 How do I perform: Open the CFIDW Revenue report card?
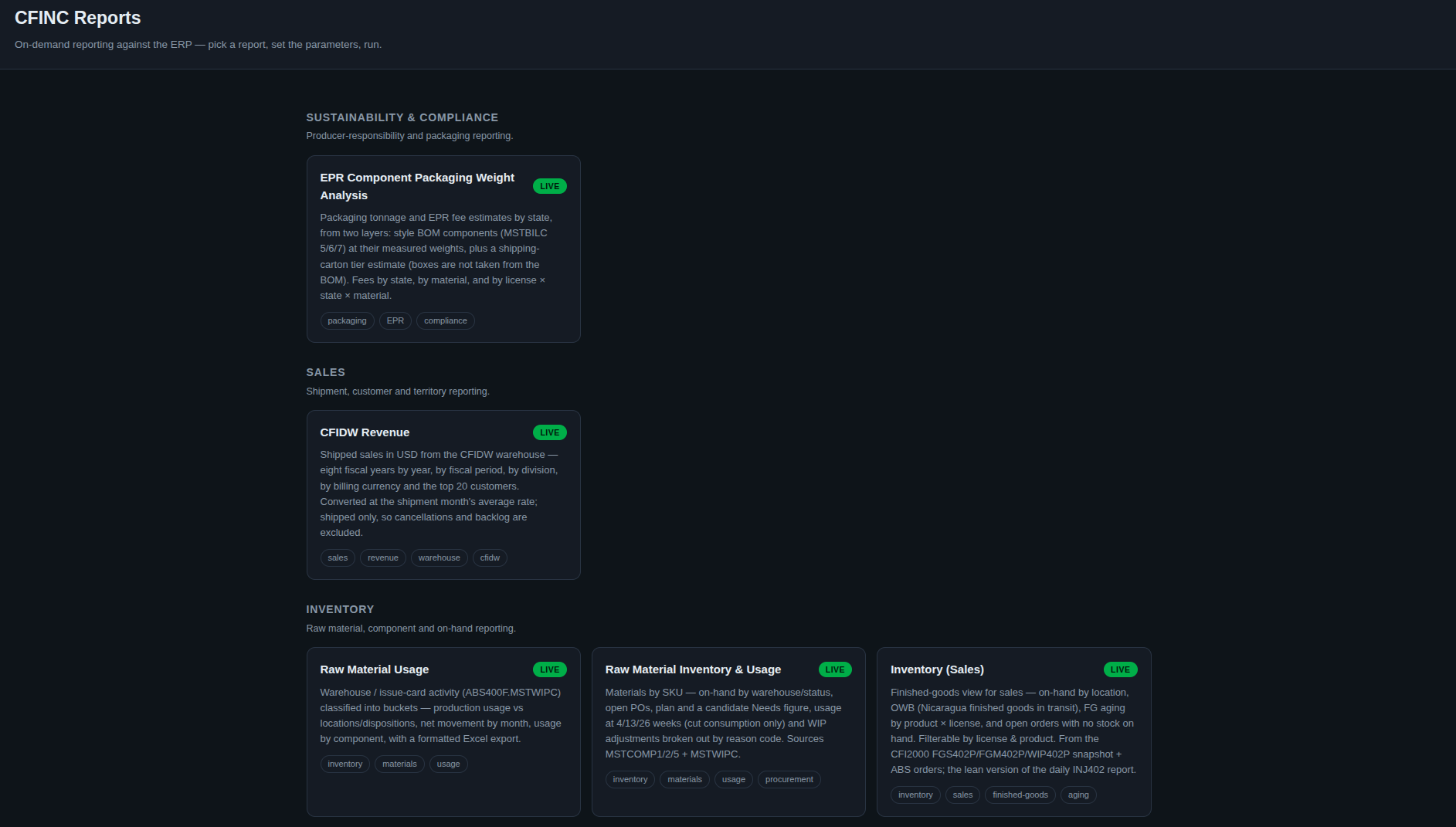pos(443,495)
